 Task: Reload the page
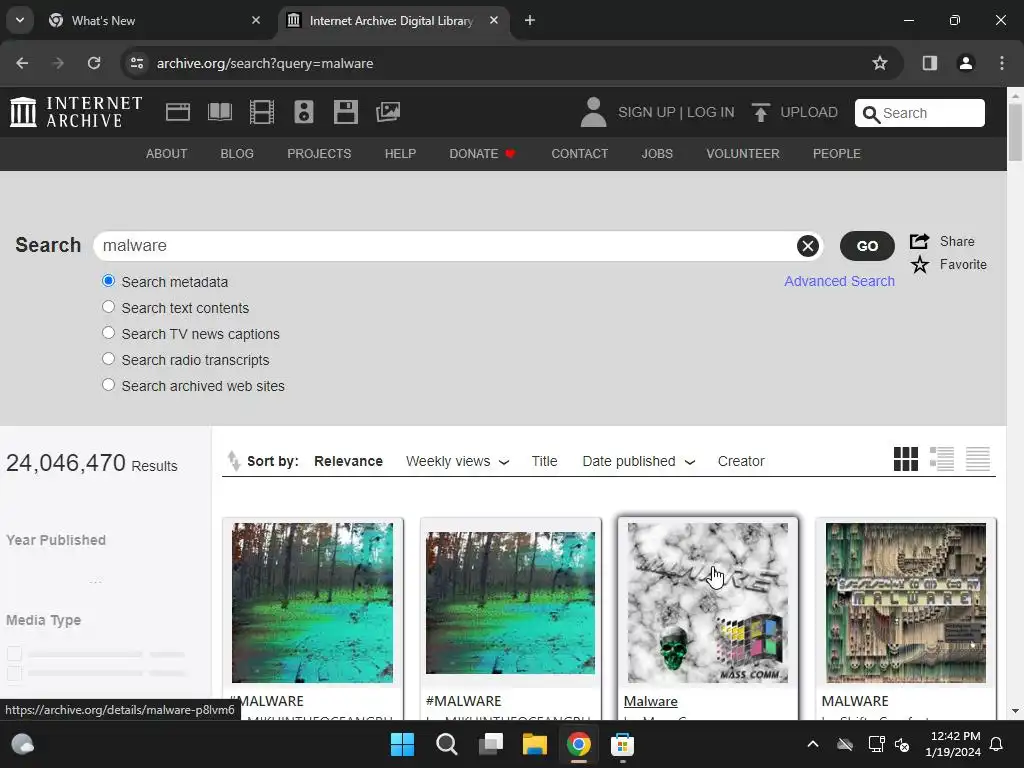click(x=94, y=63)
